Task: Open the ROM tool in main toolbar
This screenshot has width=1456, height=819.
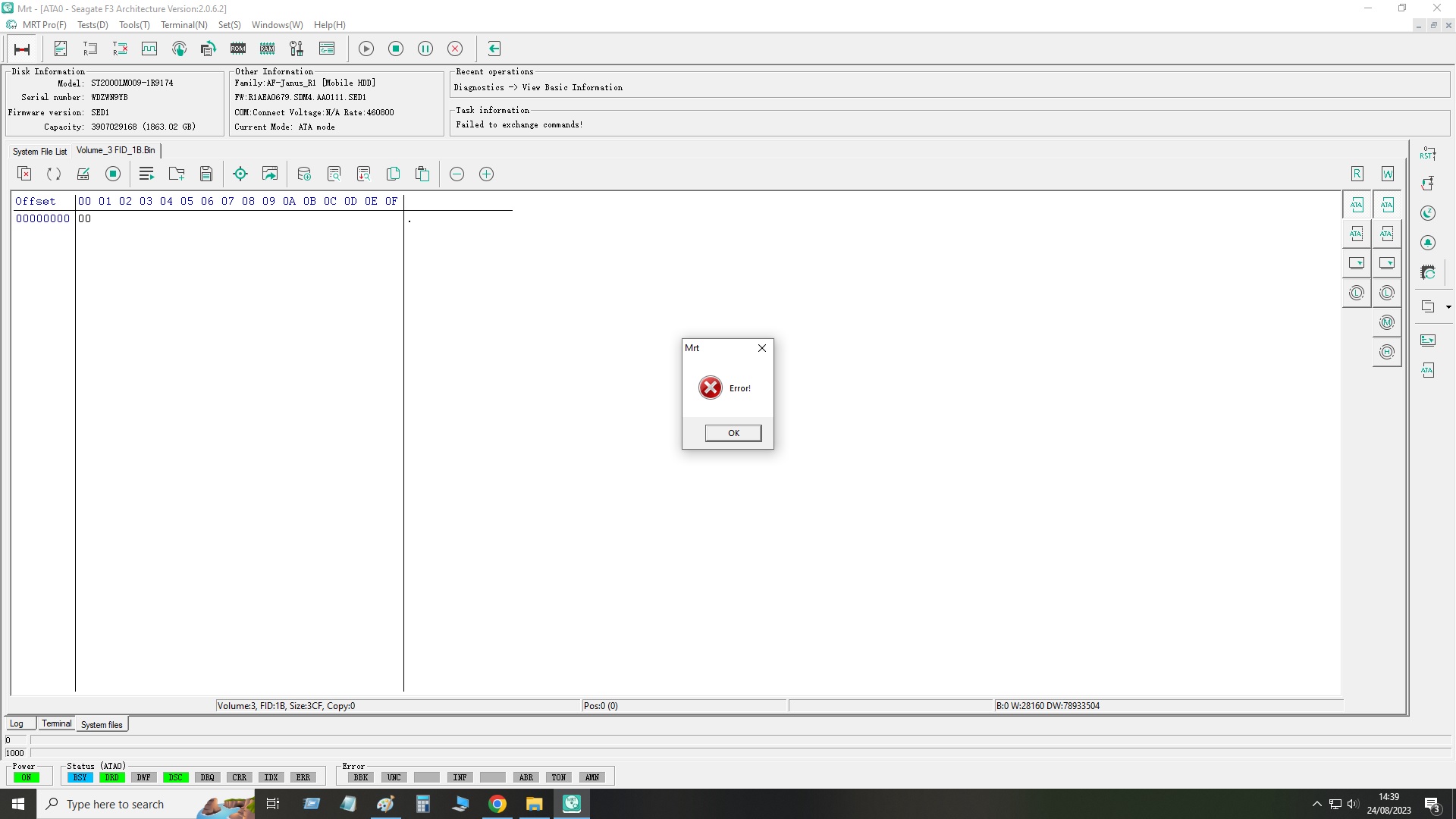Action: tap(238, 49)
